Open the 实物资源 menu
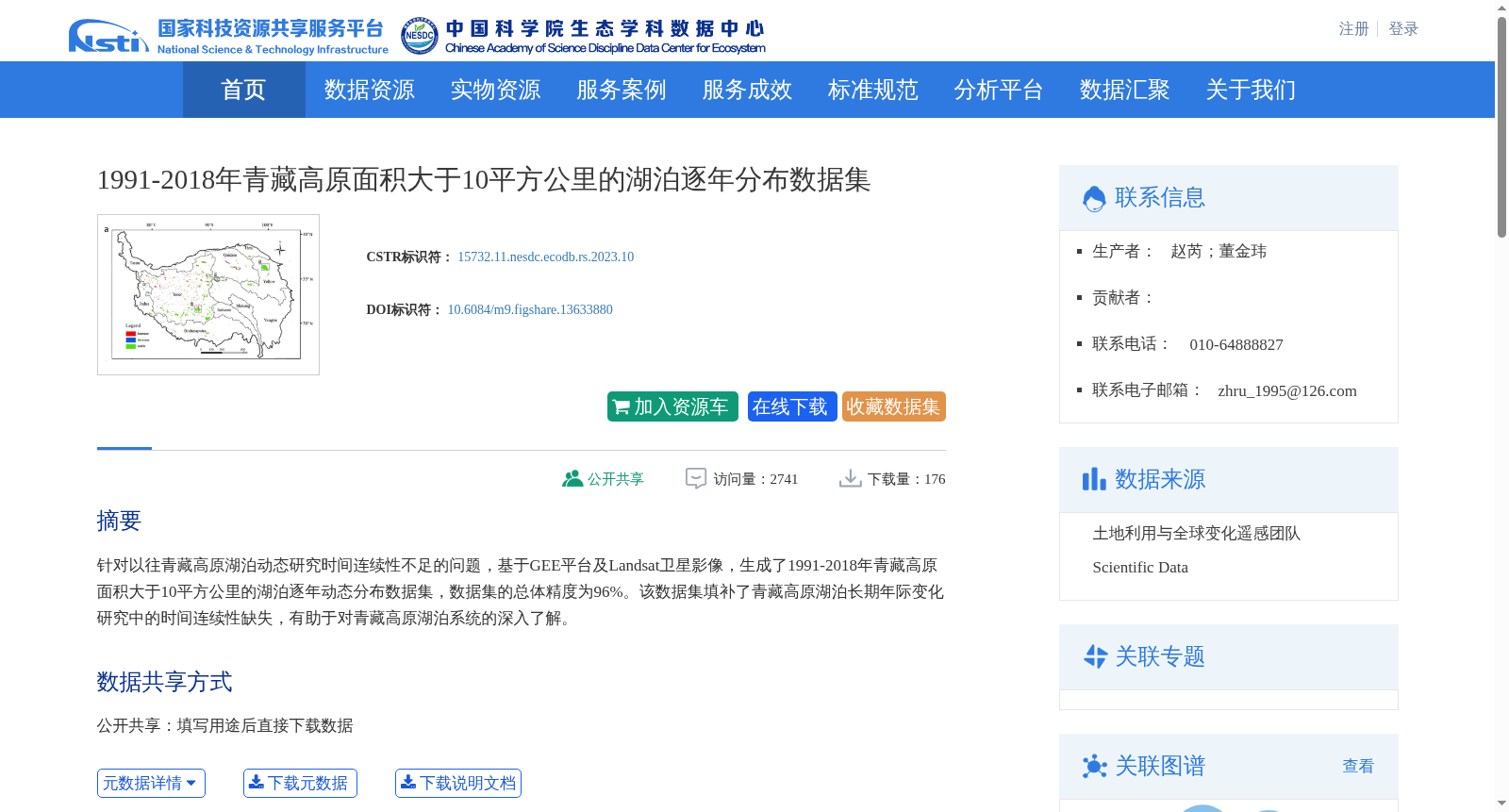 pos(495,90)
